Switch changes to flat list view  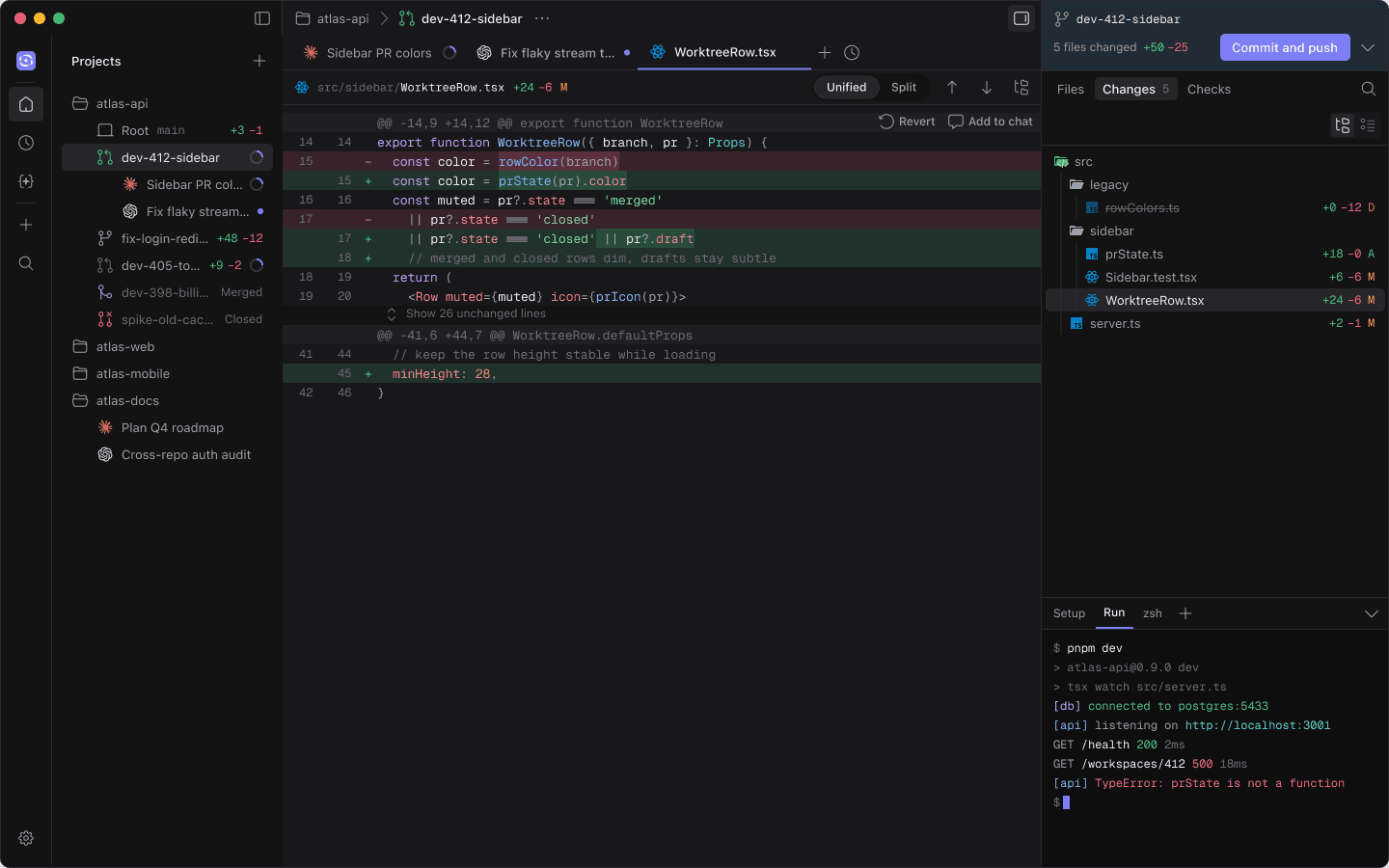[x=1368, y=125]
